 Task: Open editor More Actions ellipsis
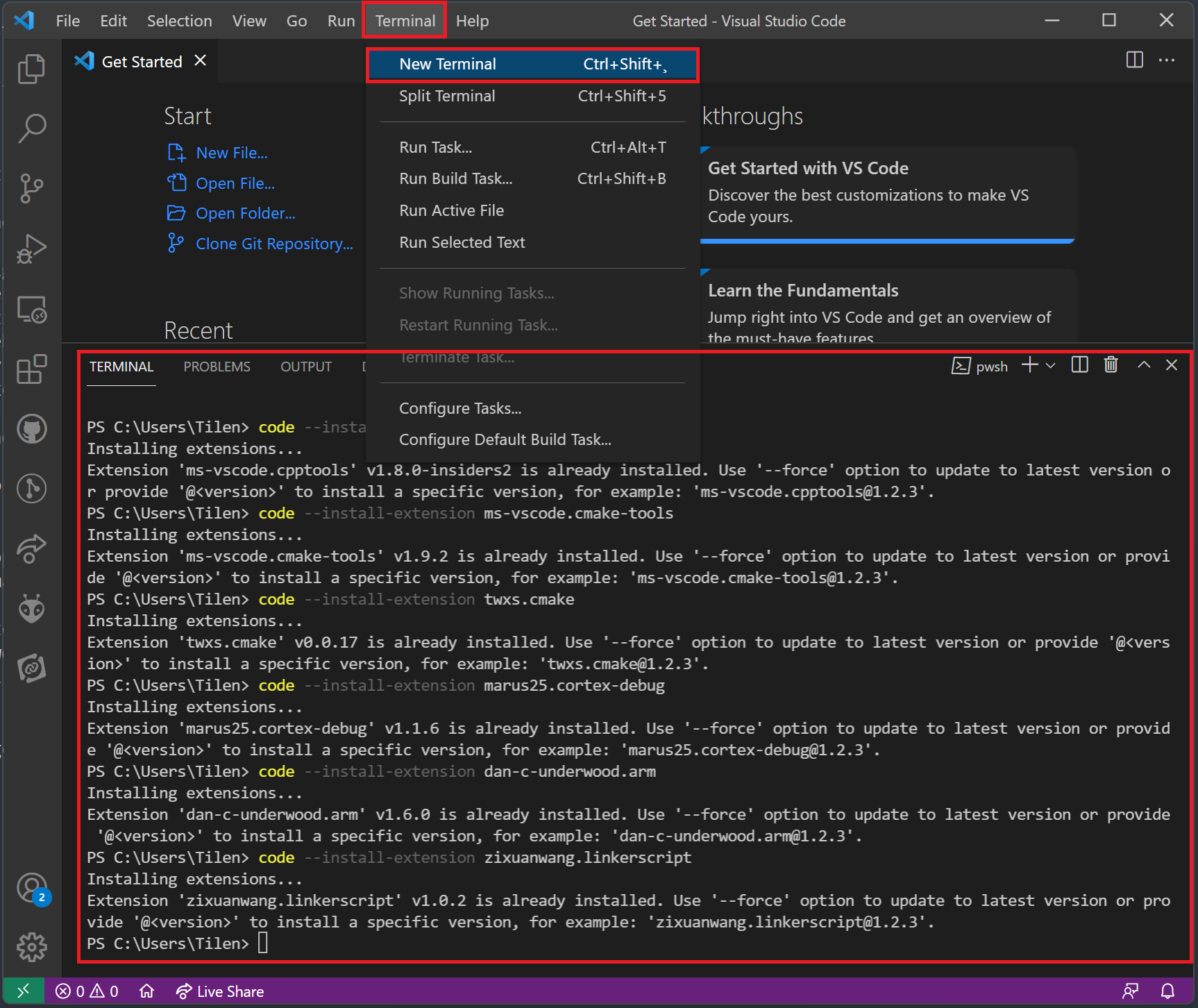point(1167,60)
